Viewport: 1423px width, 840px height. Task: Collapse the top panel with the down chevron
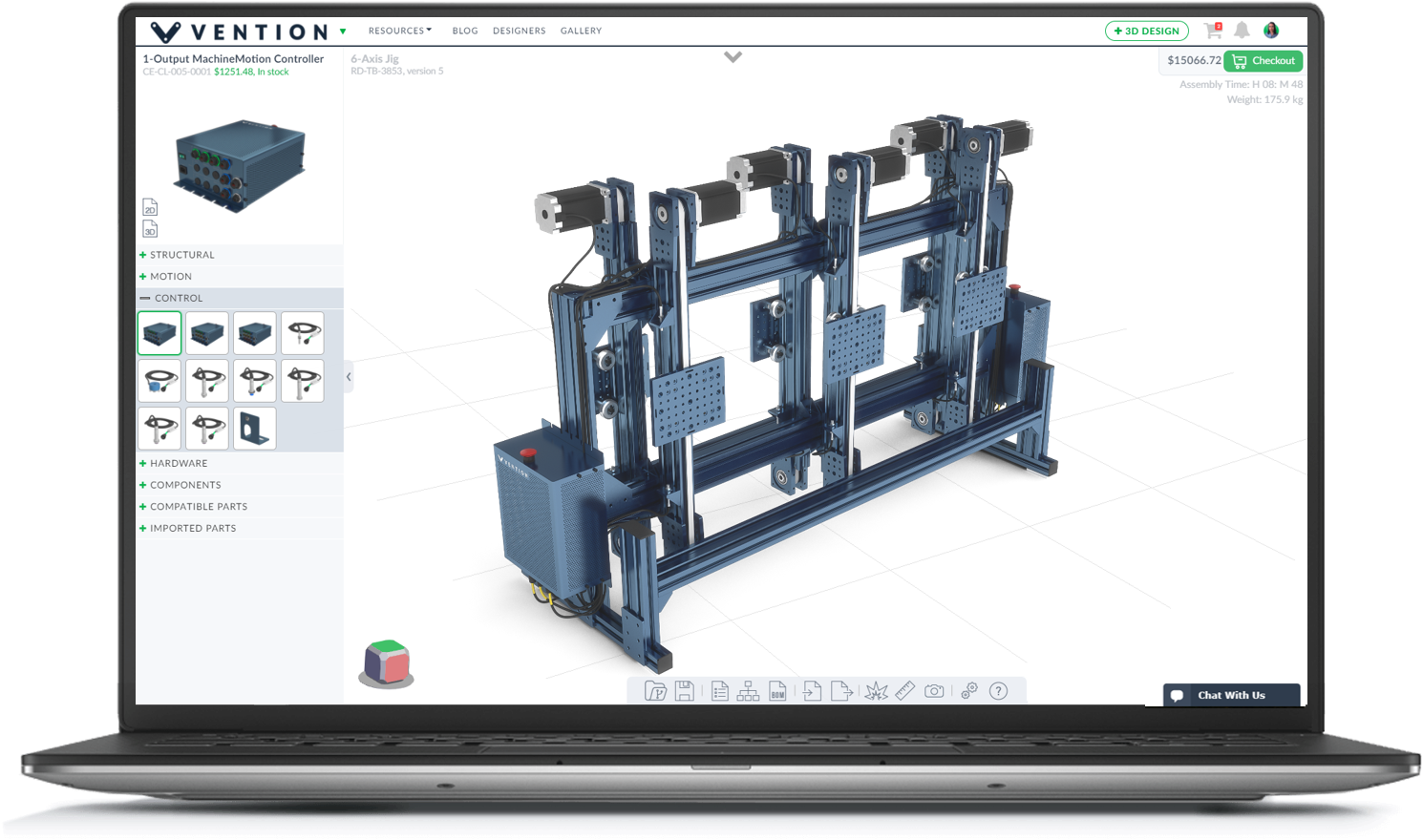coord(733,56)
